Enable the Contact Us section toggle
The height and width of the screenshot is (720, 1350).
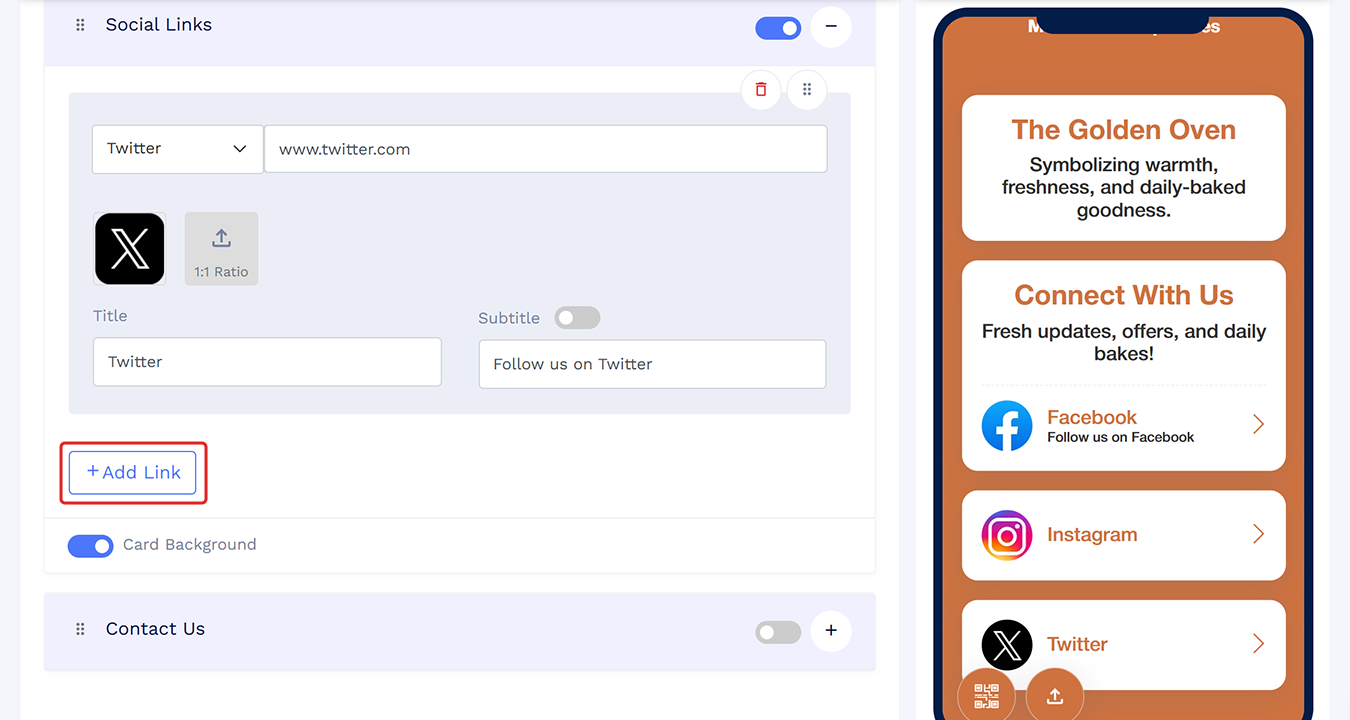(x=778, y=632)
